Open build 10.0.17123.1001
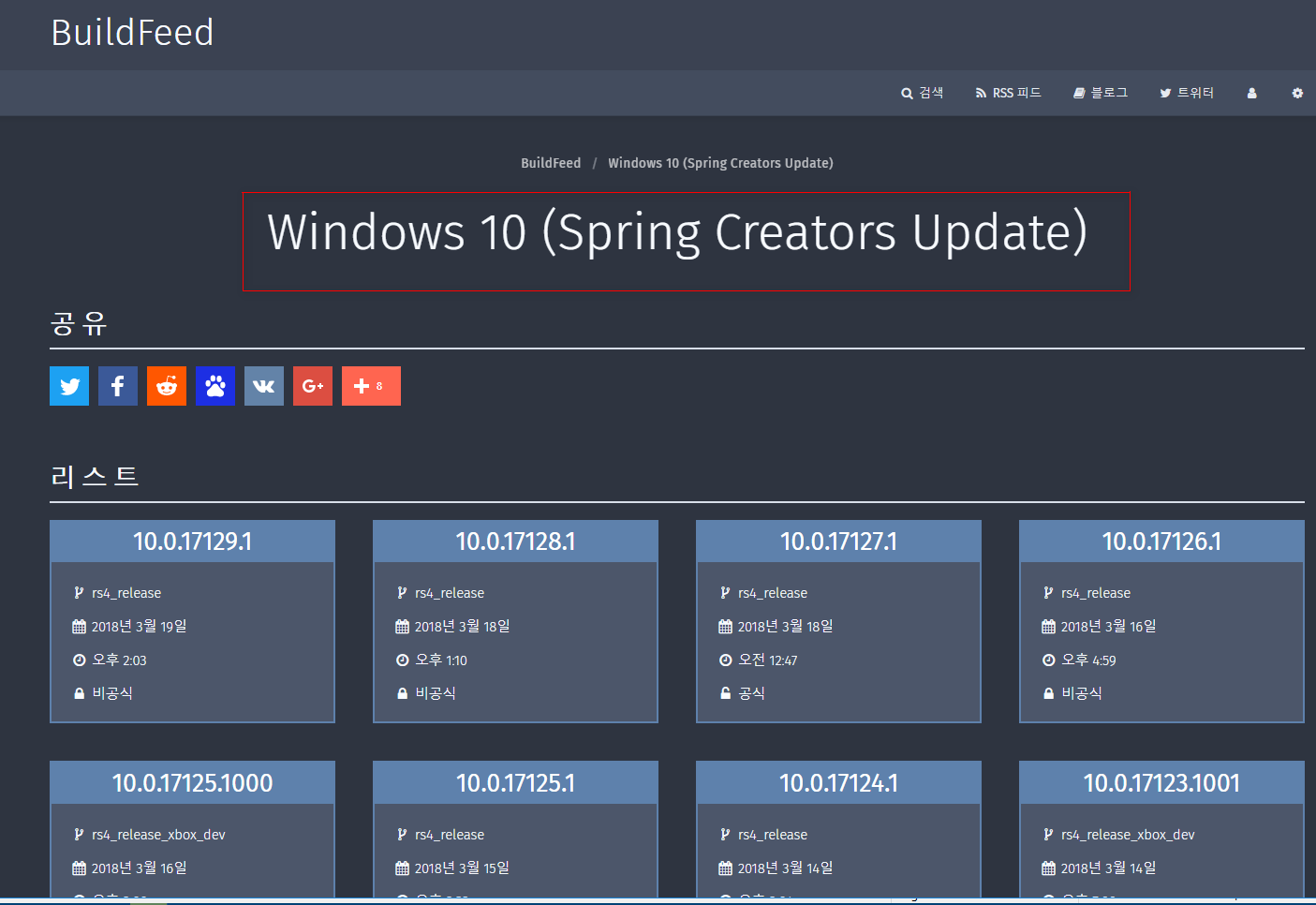 tap(1161, 783)
